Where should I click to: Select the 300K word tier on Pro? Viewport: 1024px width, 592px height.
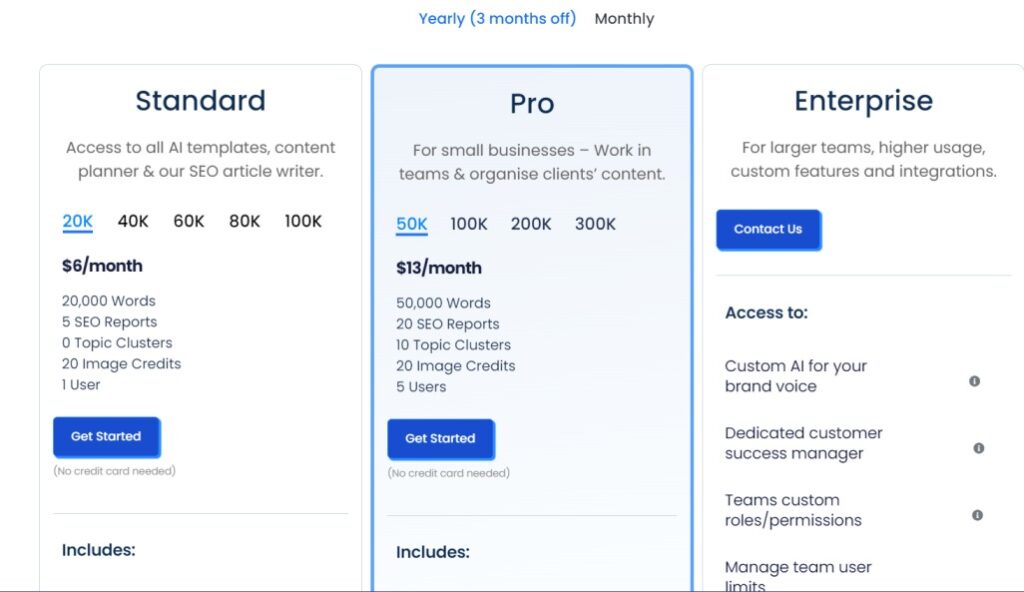pyautogui.click(x=595, y=224)
